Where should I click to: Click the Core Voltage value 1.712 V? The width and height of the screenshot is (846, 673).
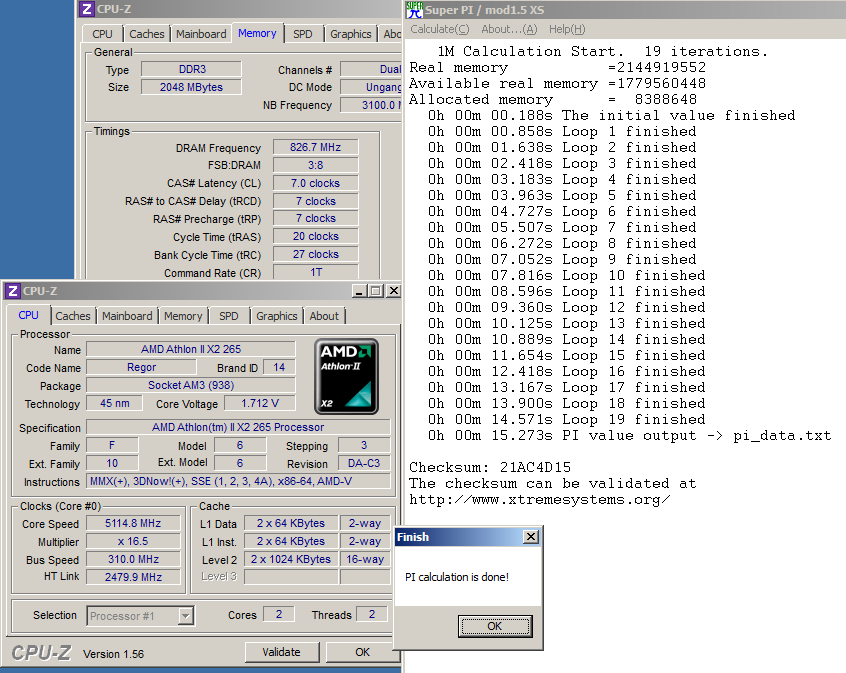point(260,403)
